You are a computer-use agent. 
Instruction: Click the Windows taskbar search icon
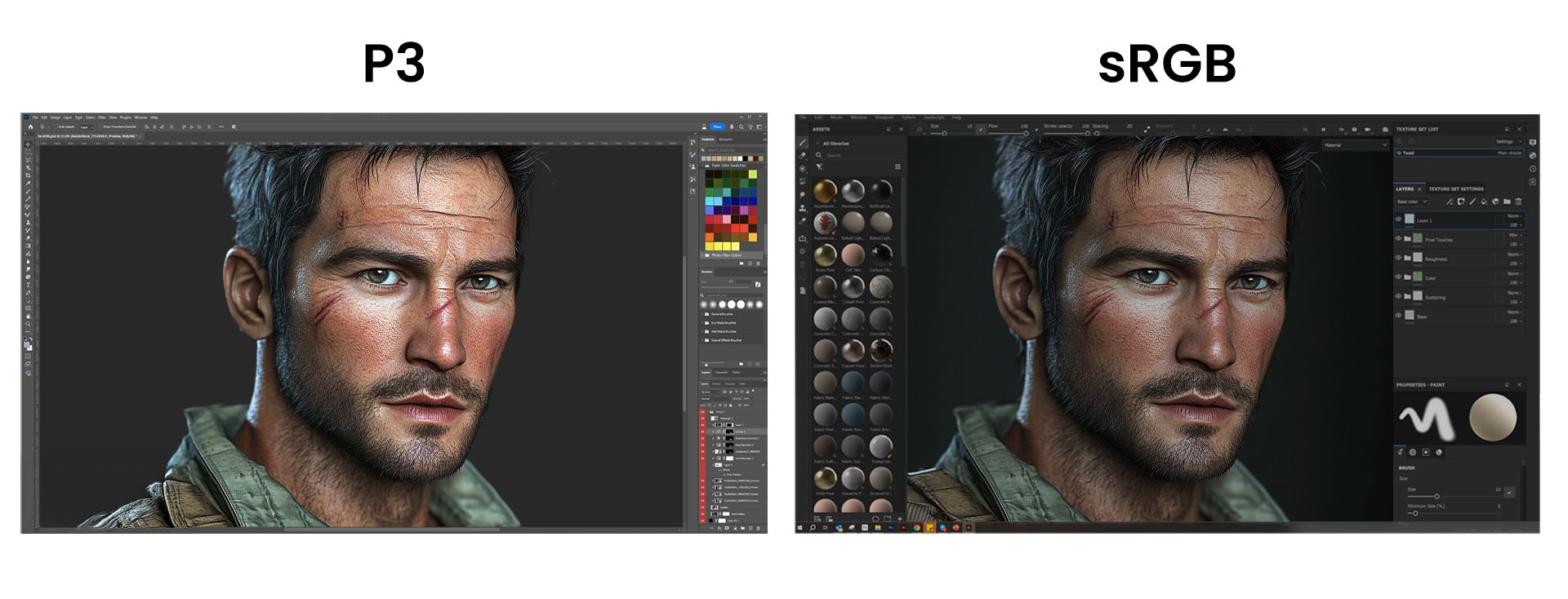[x=813, y=528]
